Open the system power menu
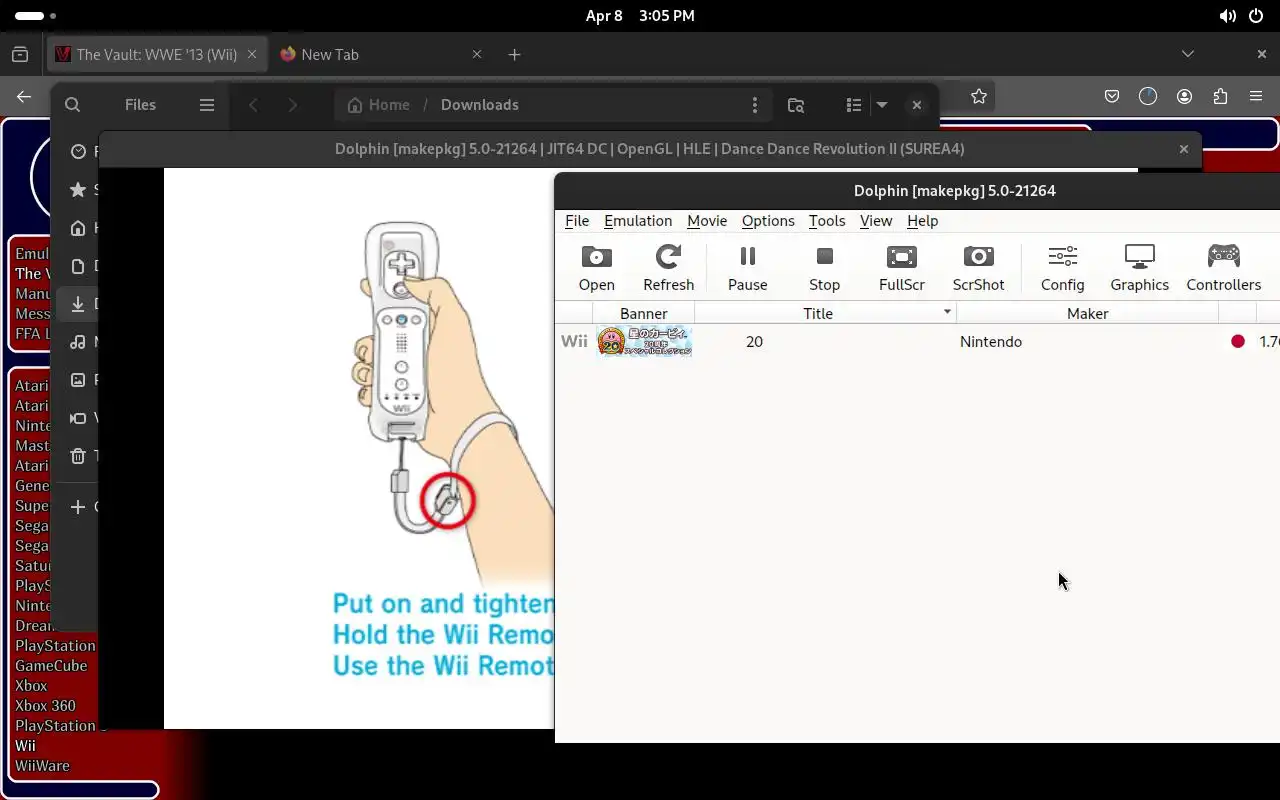 tap(1256, 16)
